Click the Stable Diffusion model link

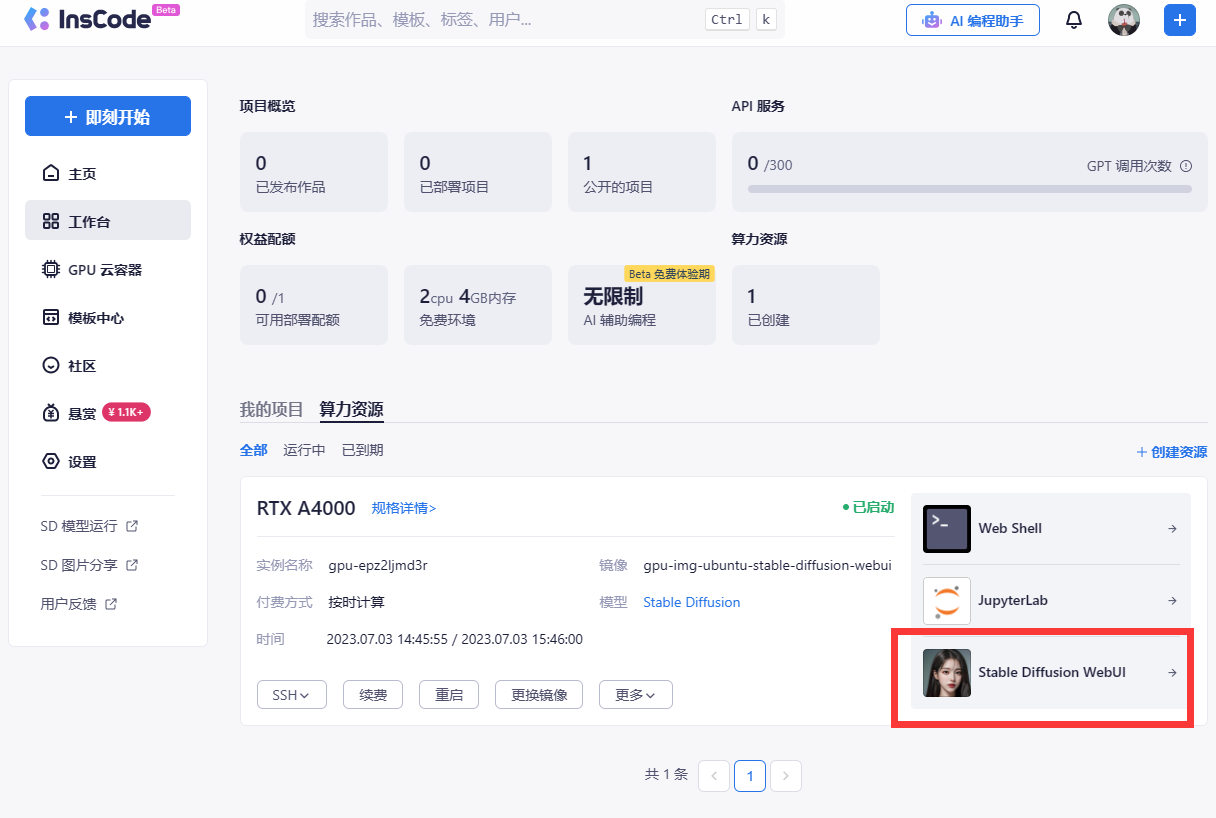(x=692, y=602)
